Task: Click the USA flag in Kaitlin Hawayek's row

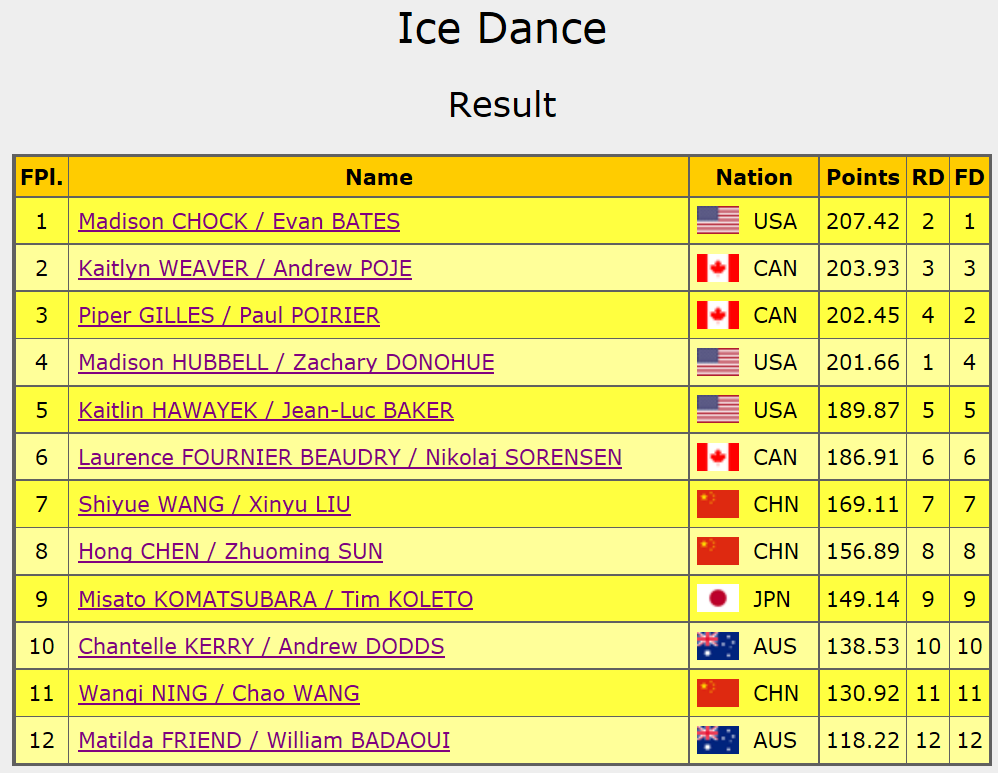Action: point(717,410)
